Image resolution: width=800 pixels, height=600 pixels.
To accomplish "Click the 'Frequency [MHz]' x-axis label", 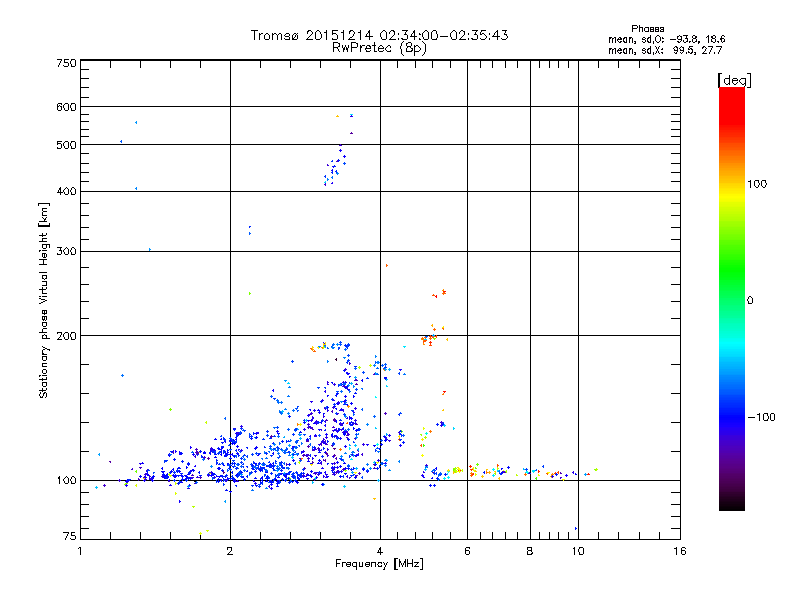I will click(379, 564).
